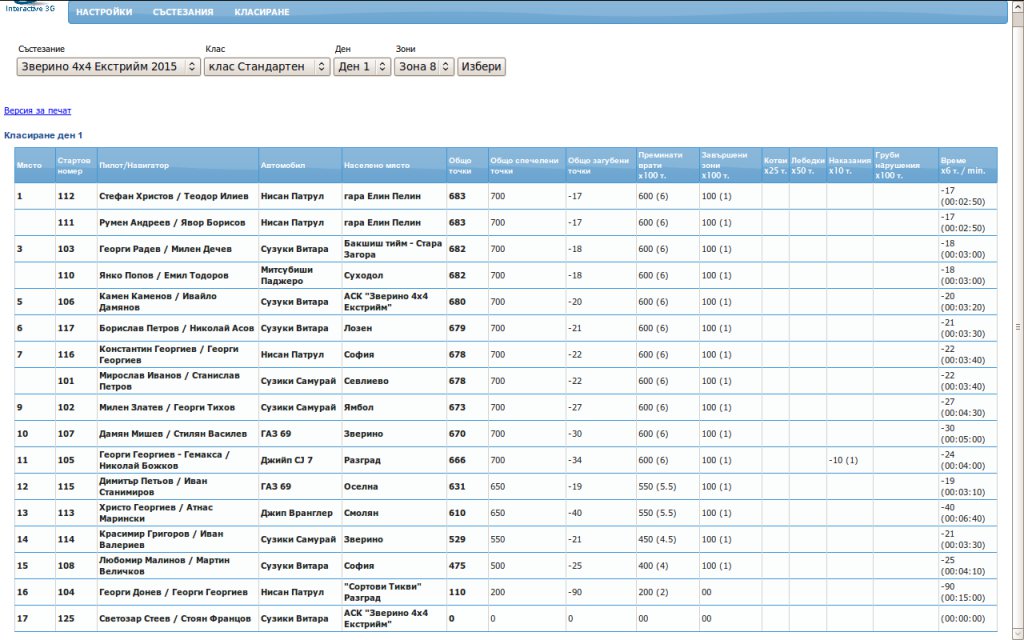Follow the Версия за печат link
The image size is (1024, 640).
pos(37,111)
